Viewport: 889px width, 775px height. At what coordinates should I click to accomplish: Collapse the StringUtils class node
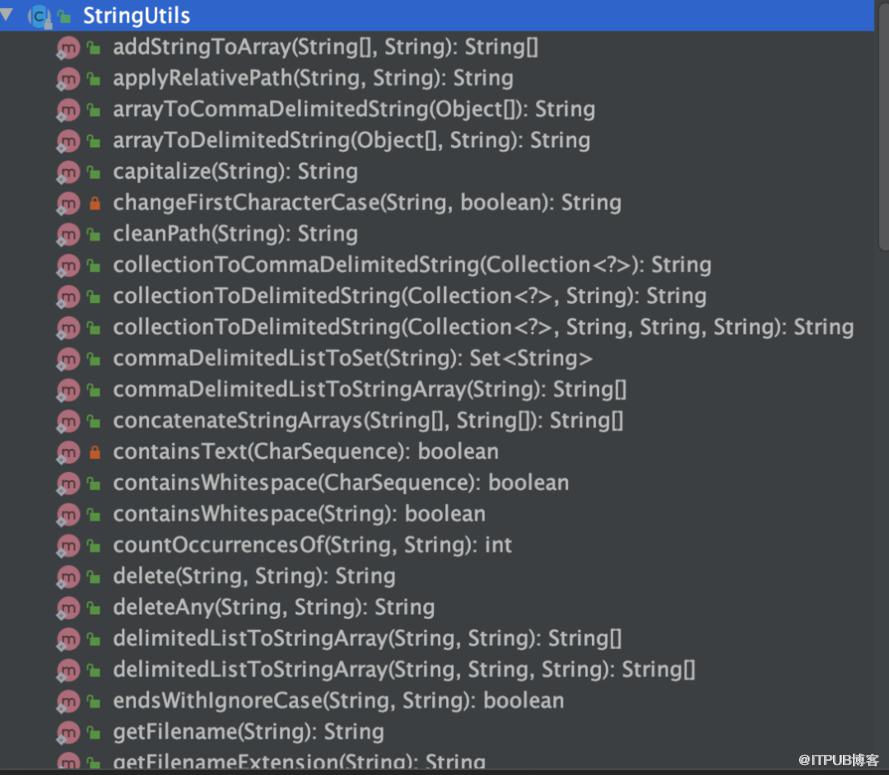click(6, 14)
